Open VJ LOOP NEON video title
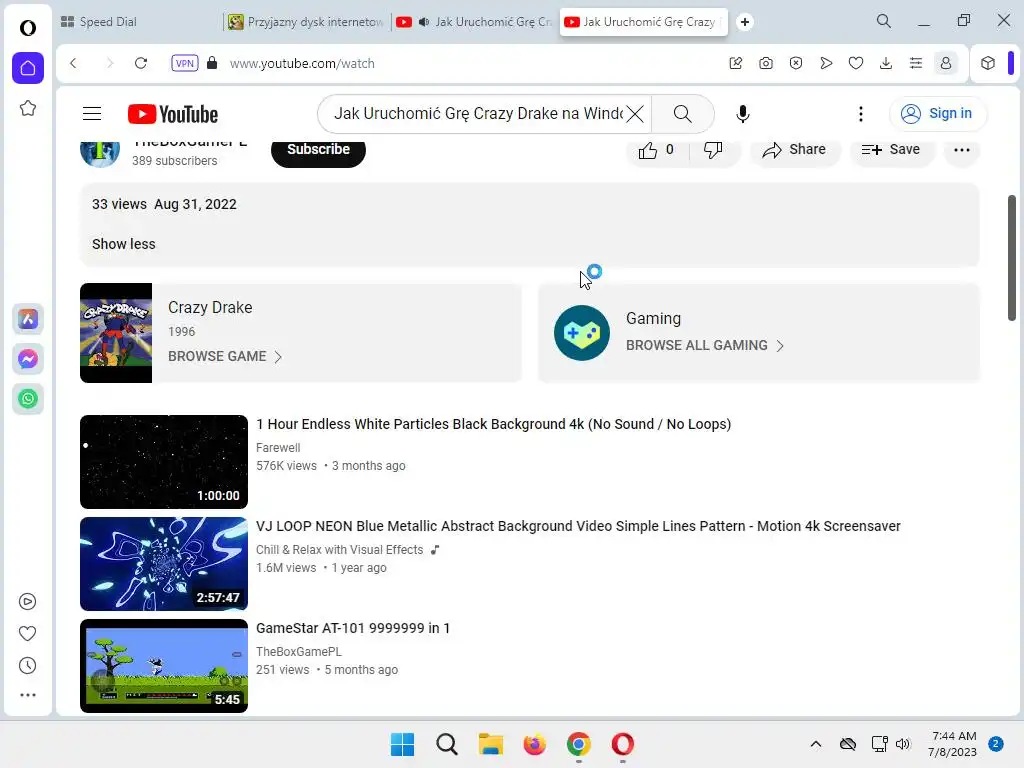 click(x=578, y=526)
